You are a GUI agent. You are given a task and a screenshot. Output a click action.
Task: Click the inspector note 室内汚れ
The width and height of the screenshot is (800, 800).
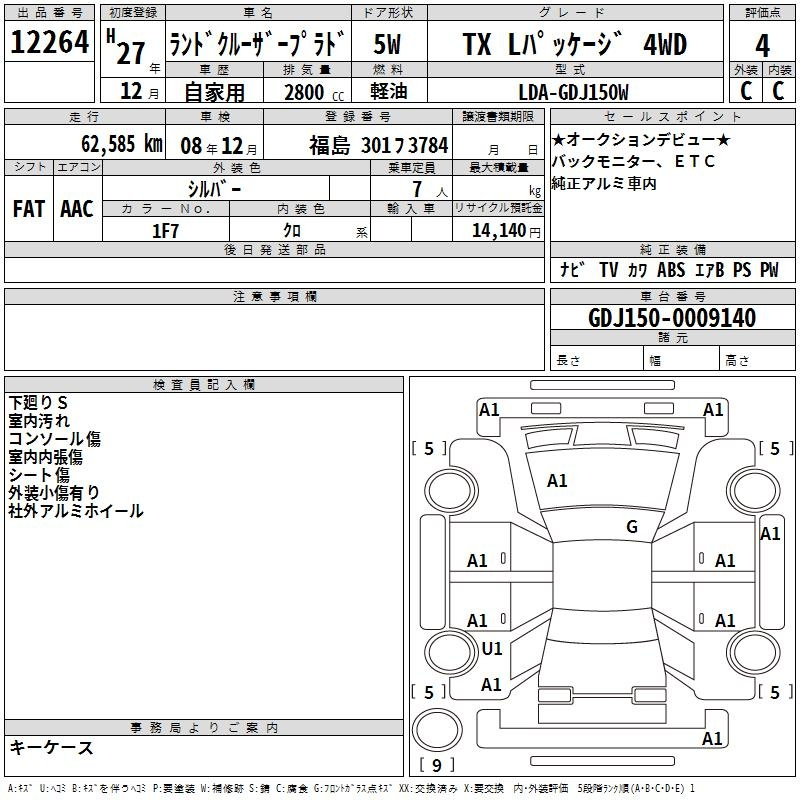pos(39,421)
